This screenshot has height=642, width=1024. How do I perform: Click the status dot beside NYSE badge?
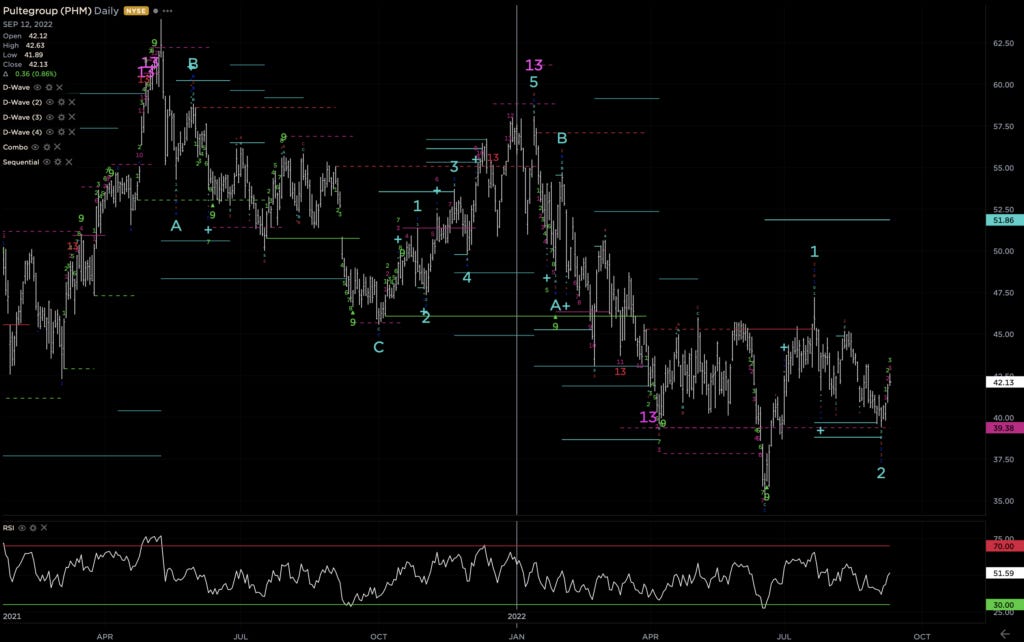click(x=155, y=11)
